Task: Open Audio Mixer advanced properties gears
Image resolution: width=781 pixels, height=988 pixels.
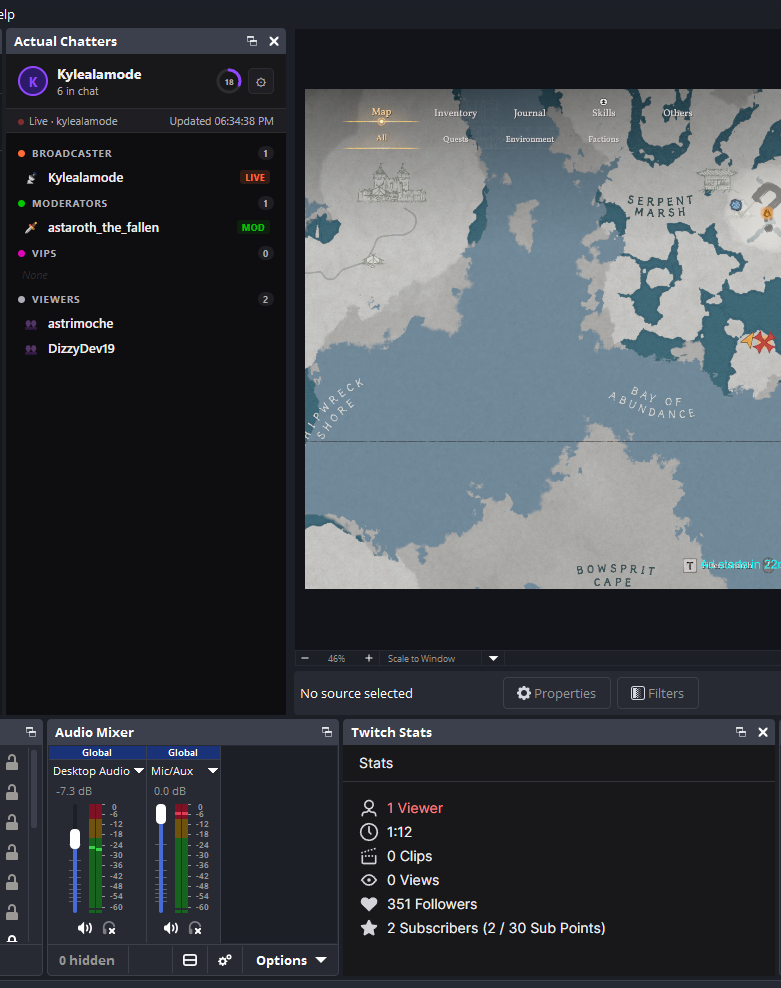Action: (224, 960)
